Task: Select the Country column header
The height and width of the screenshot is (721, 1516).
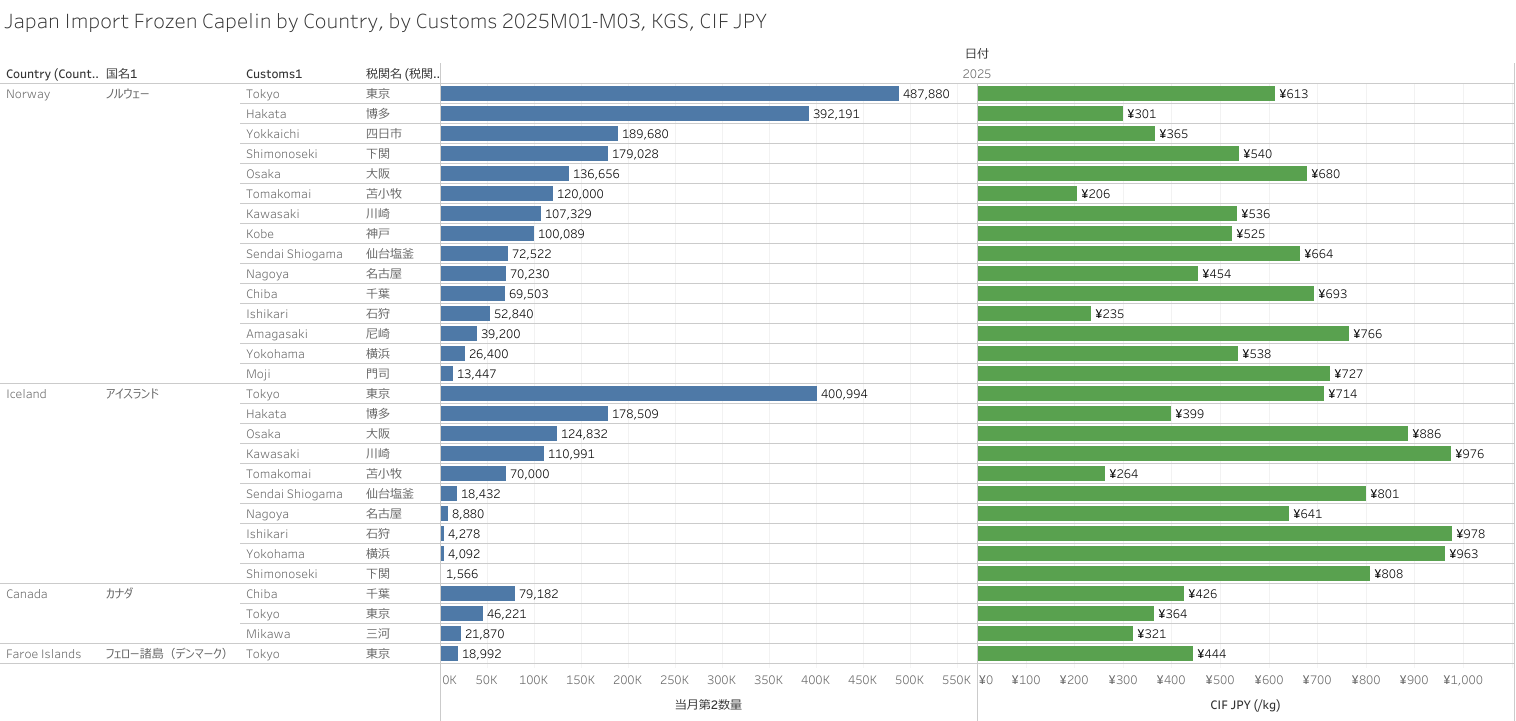Action: [52, 73]
